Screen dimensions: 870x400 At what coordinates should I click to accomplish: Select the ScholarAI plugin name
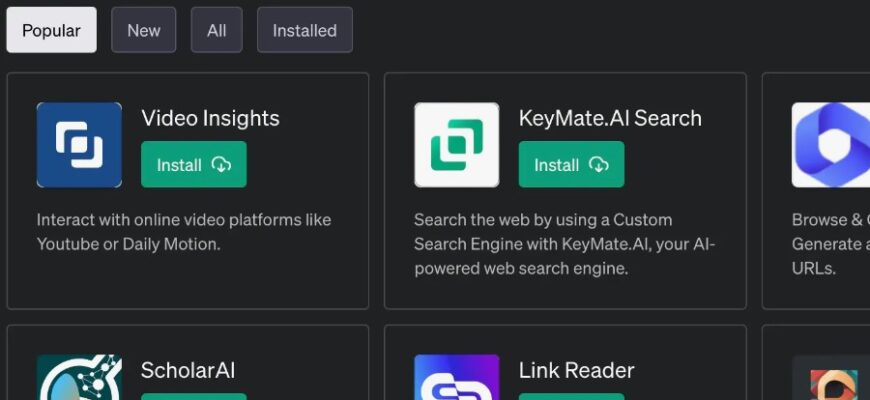tap(188, 371)
